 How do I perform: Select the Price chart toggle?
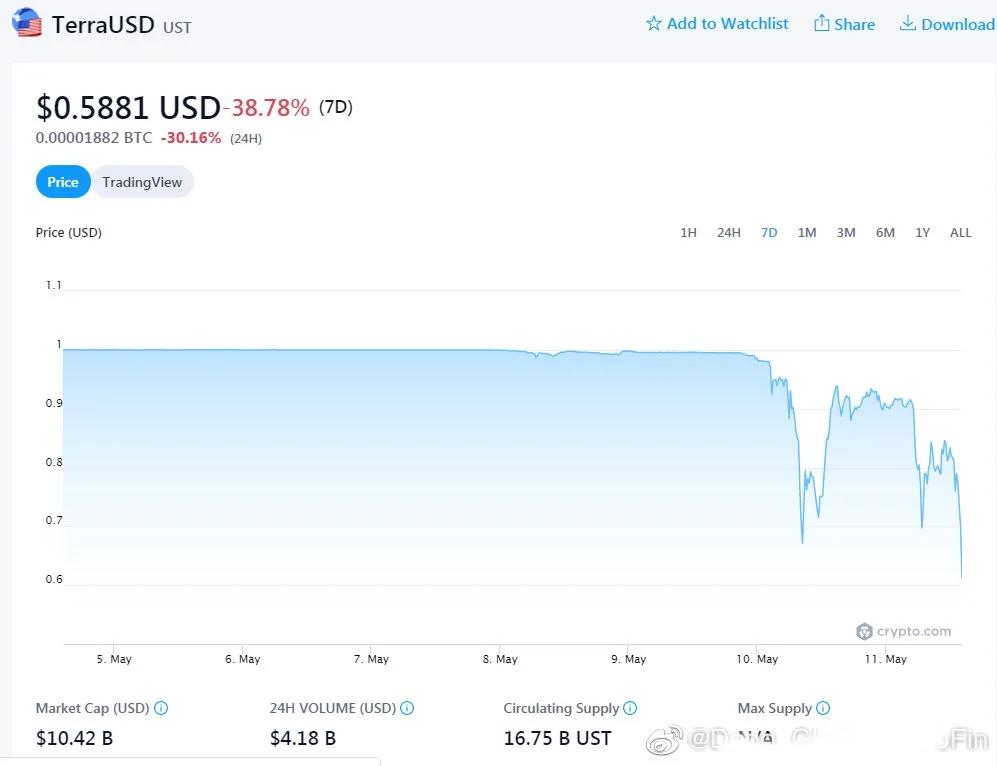point(63,182)
